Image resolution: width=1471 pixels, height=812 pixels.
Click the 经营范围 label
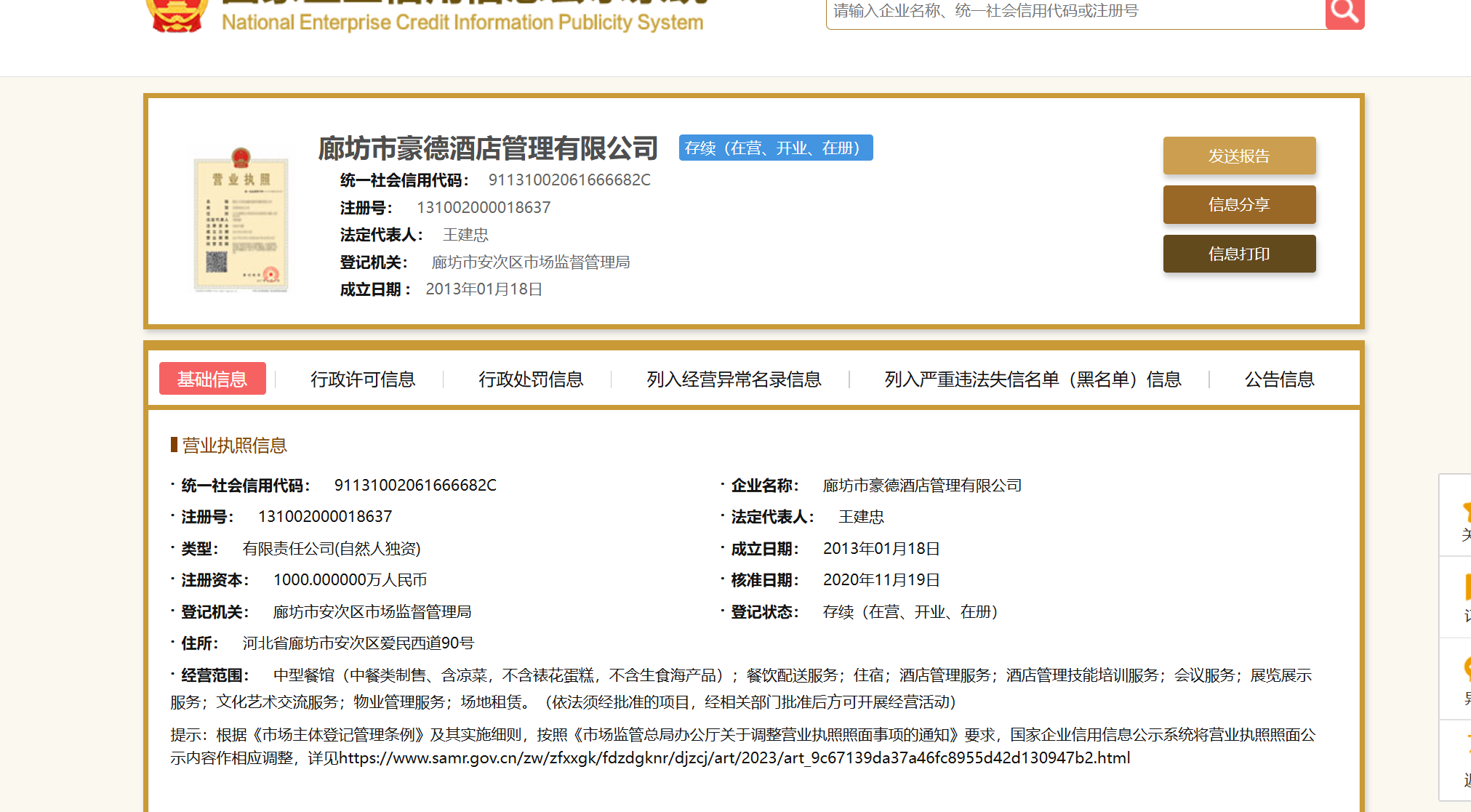[x=215, y=675]
